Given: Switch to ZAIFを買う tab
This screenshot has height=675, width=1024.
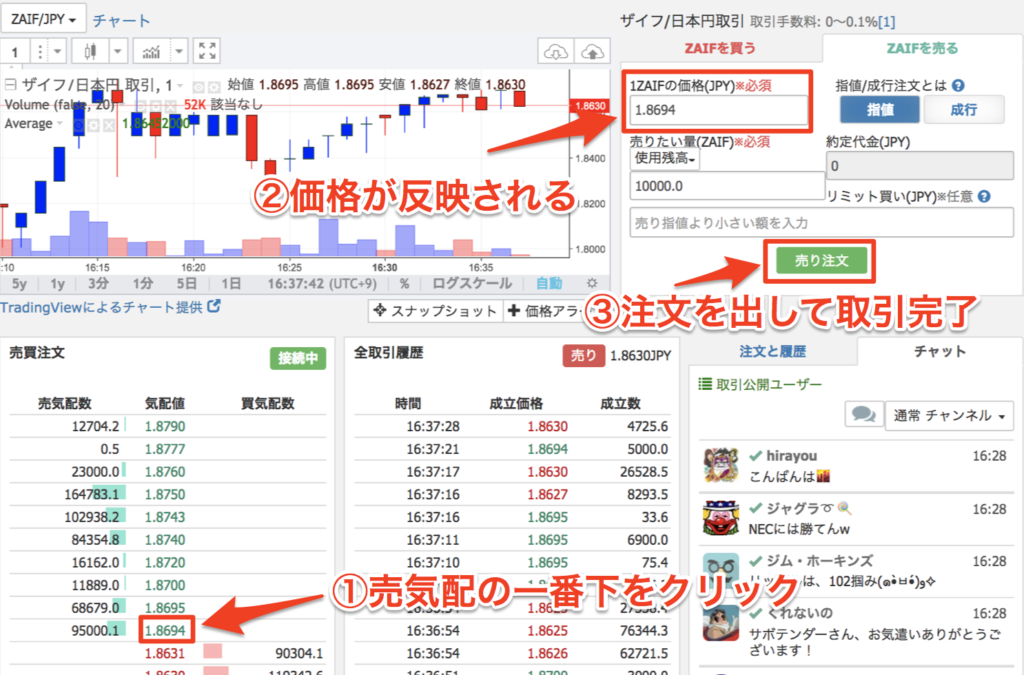Looking at the screenshot, I should [720, 48].
